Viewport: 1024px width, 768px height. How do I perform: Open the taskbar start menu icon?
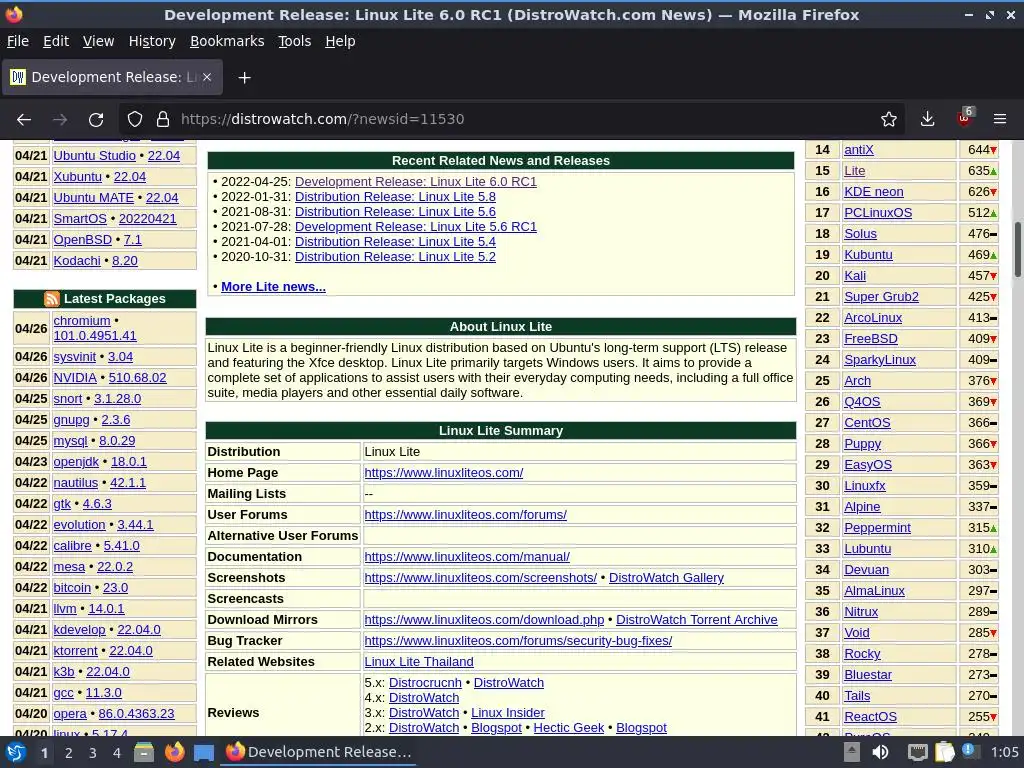[16, 752]
